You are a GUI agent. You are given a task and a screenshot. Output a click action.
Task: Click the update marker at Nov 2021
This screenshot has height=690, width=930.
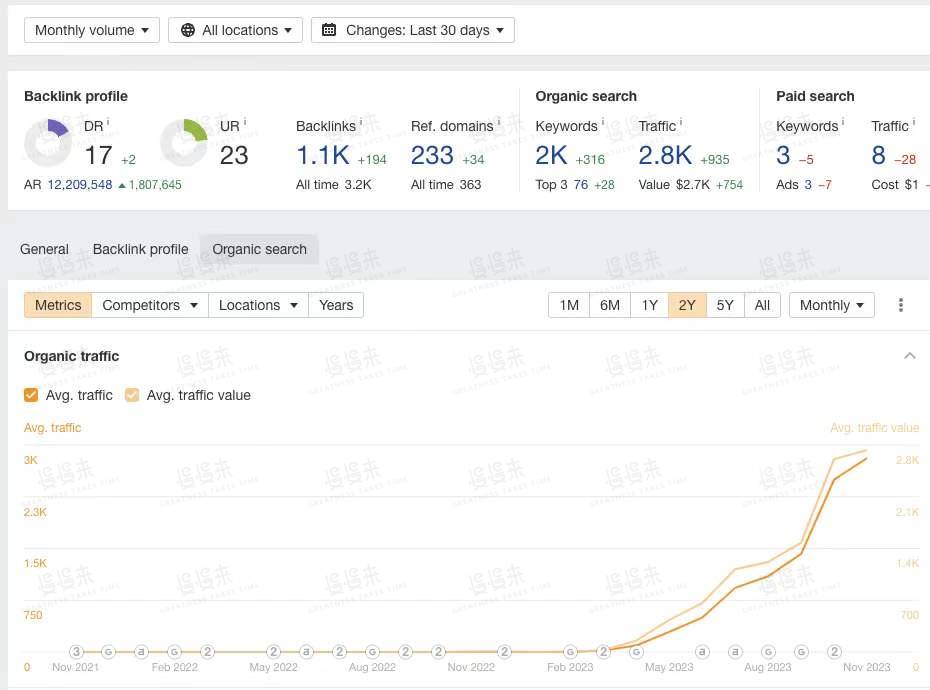[x=77, y=651]
